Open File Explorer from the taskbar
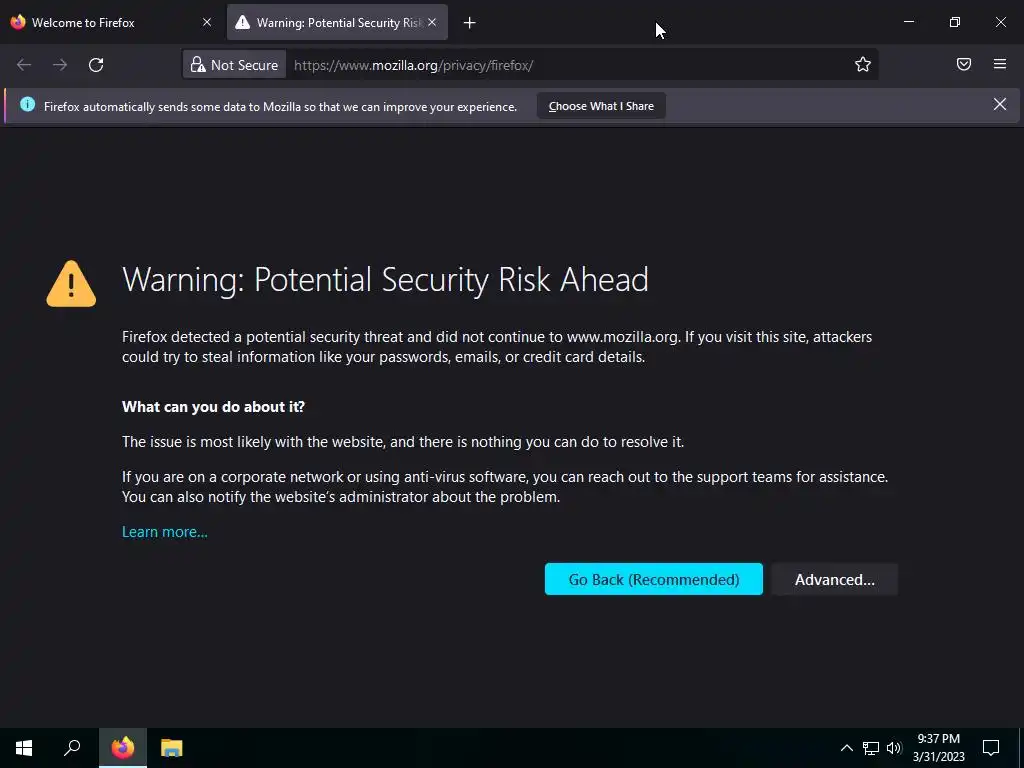Viewport: 1024px width, 768px height. 171,748
